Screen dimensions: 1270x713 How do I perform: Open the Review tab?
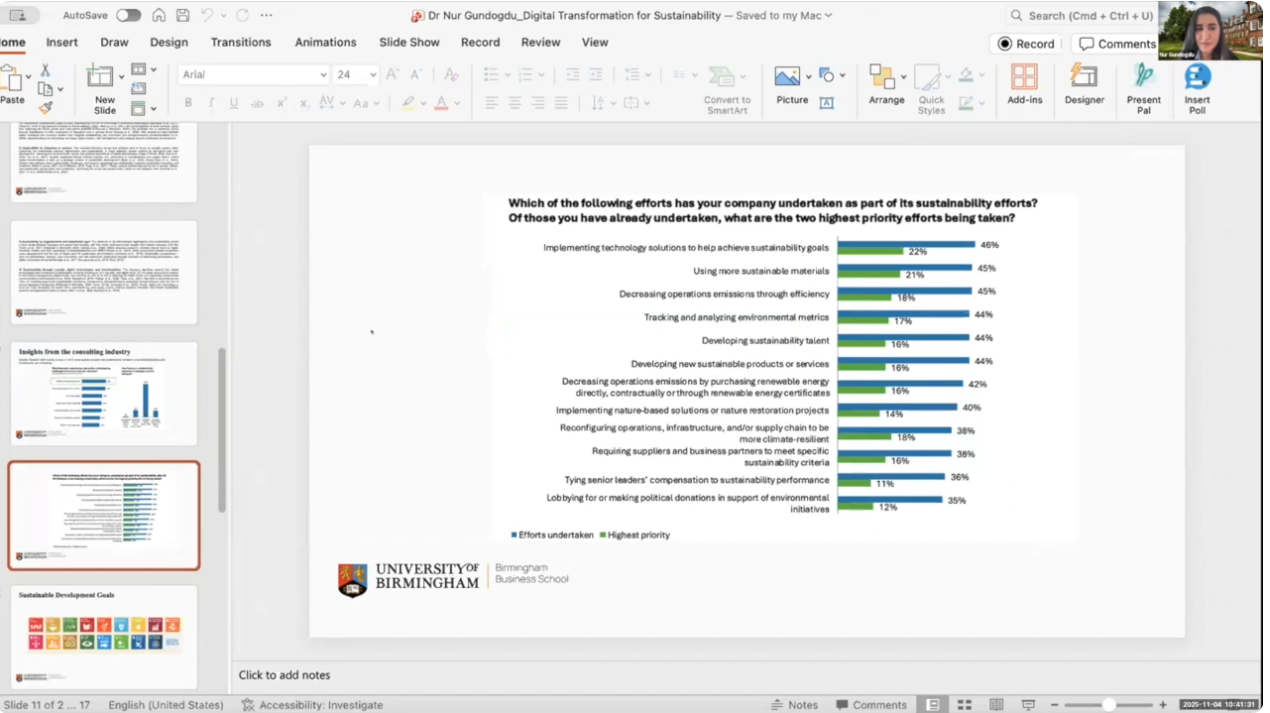540,42
